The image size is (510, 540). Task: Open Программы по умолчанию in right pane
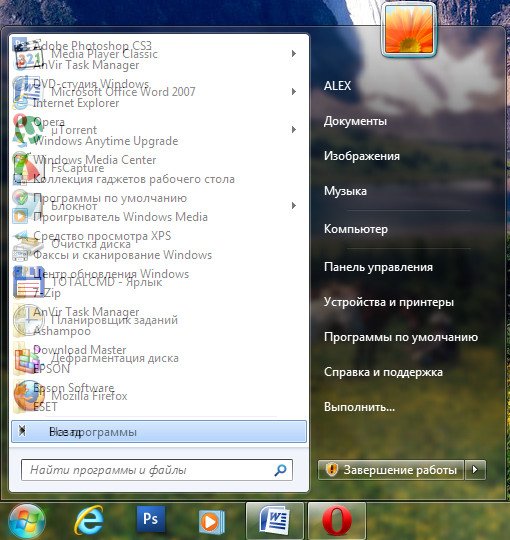point(401,337)
